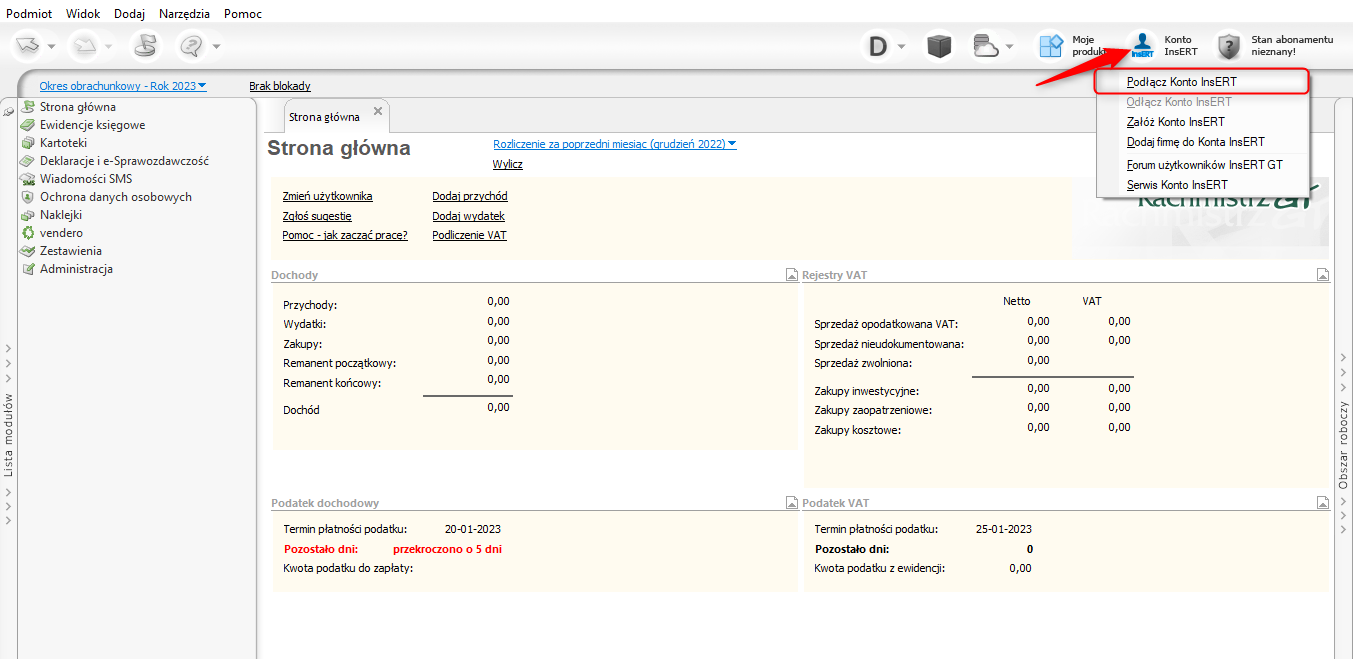Open the Podmiot menu

click(x=29, y=14)
